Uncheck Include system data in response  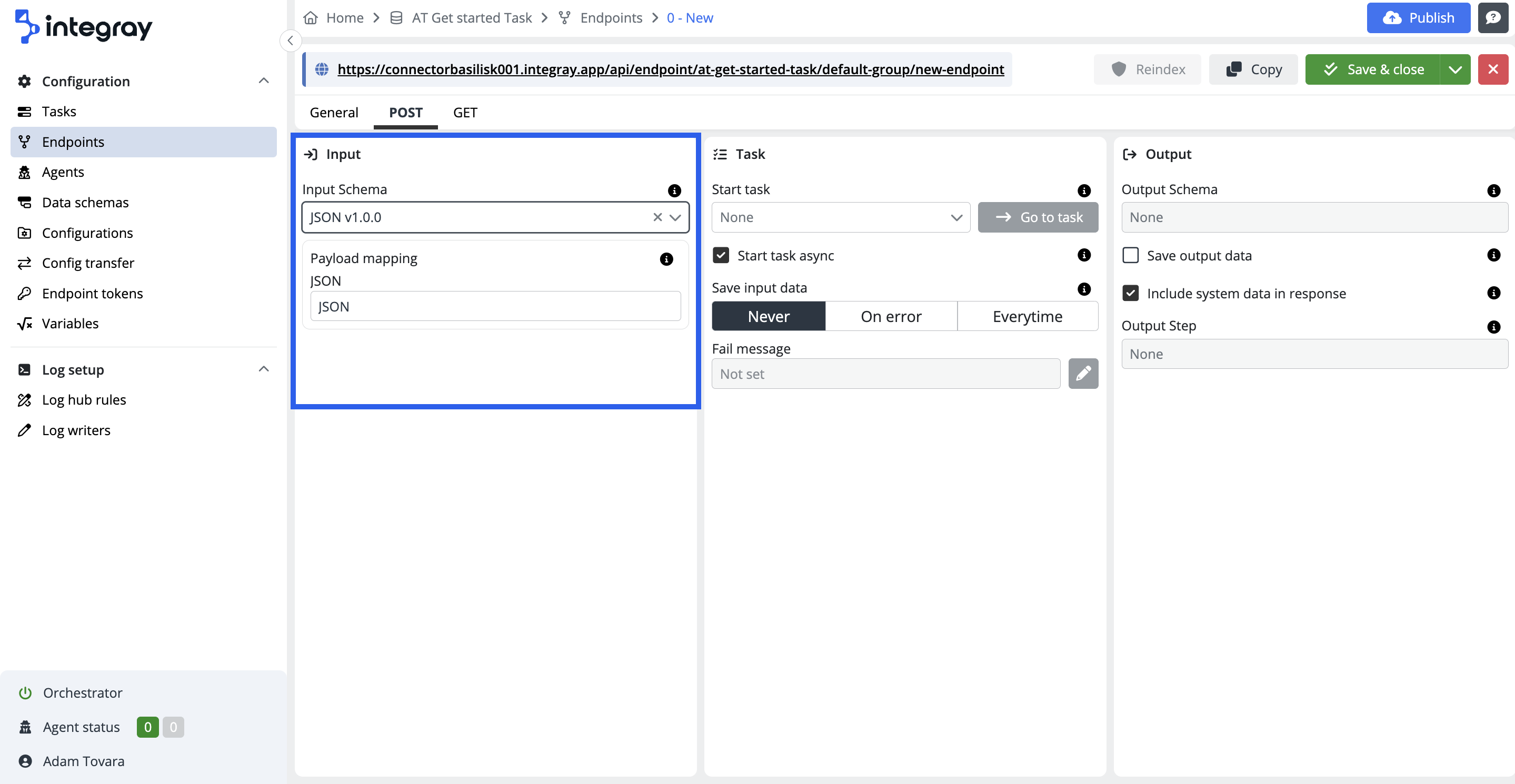click(x=1130, y=293)
